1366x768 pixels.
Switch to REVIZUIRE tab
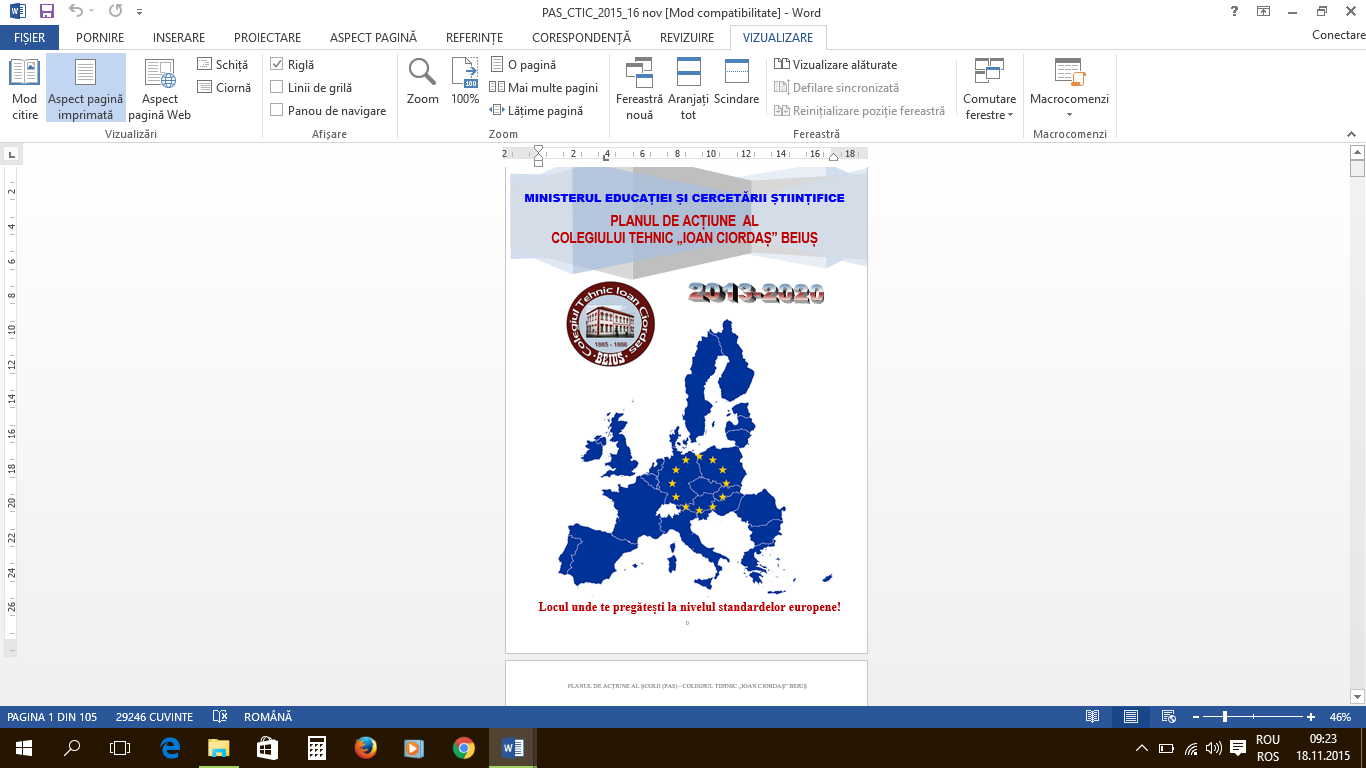point(687,38)
